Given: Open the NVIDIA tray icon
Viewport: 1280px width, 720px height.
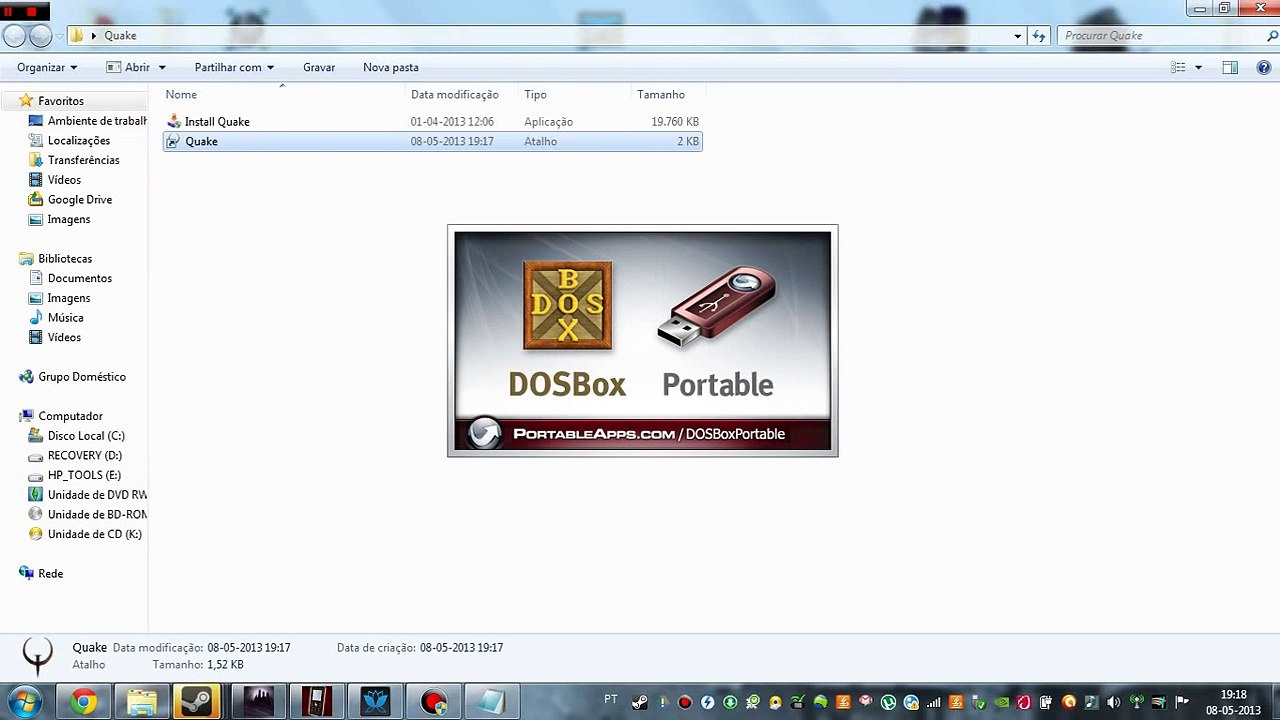Looking at the screenshot, I should [1001, 702].
